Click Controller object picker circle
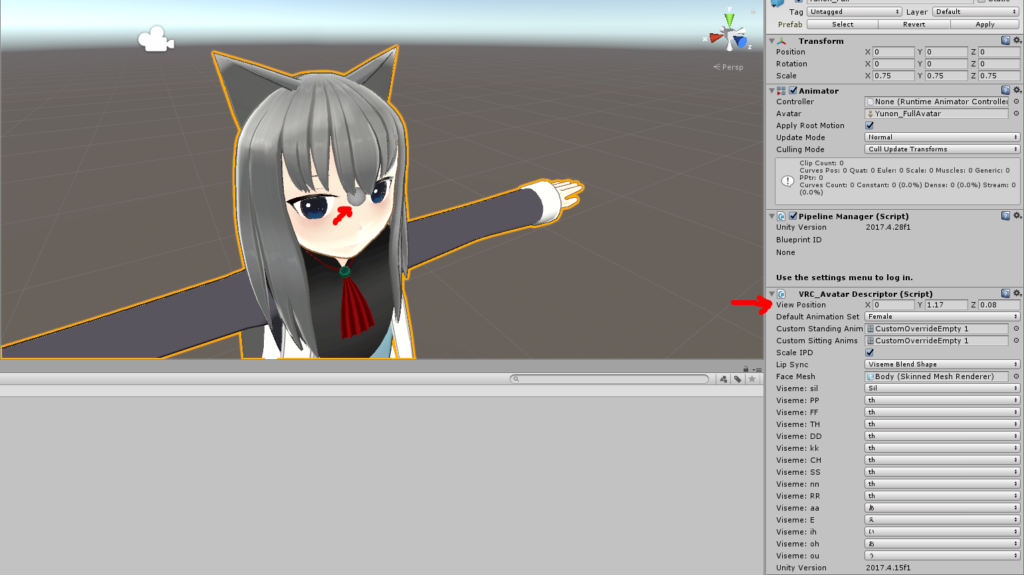Viewport: 1024px width, 575px height. click(1016, 102)
